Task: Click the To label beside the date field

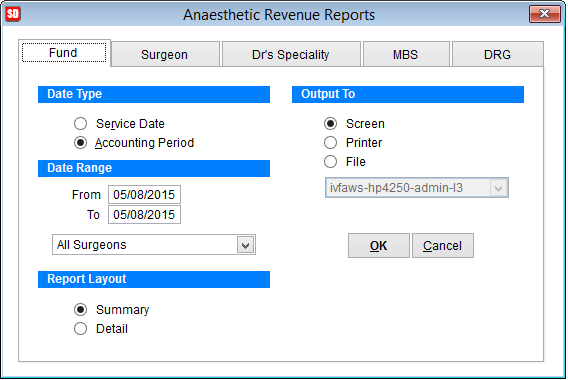Action: pos(93,214)
